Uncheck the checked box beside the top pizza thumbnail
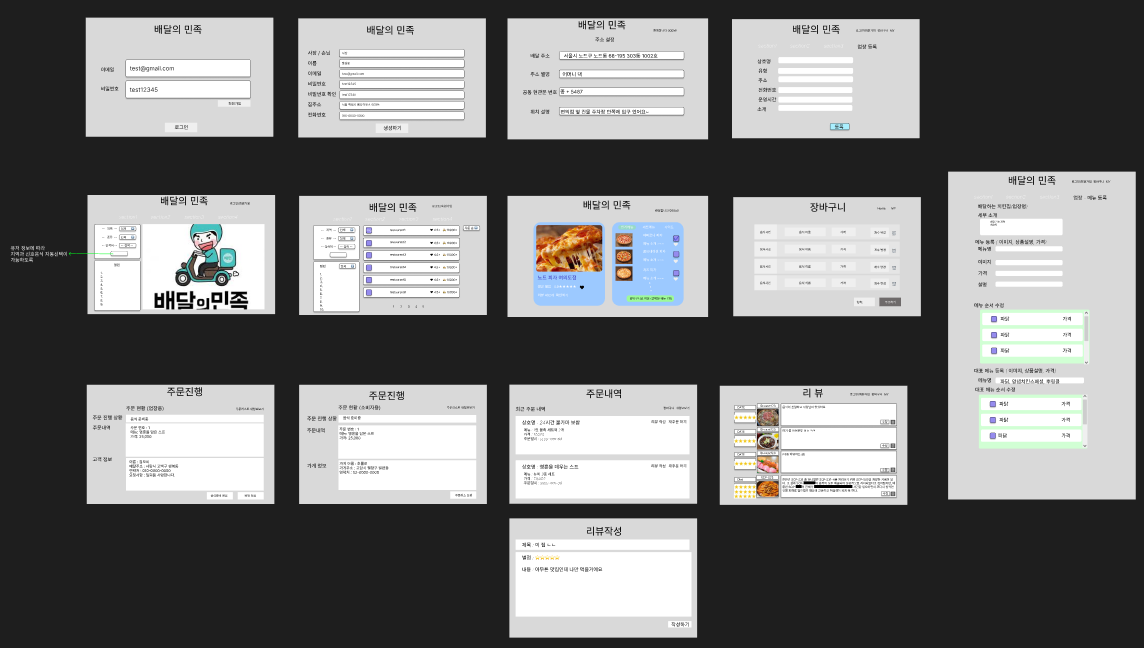 click(x=676, y=239)
